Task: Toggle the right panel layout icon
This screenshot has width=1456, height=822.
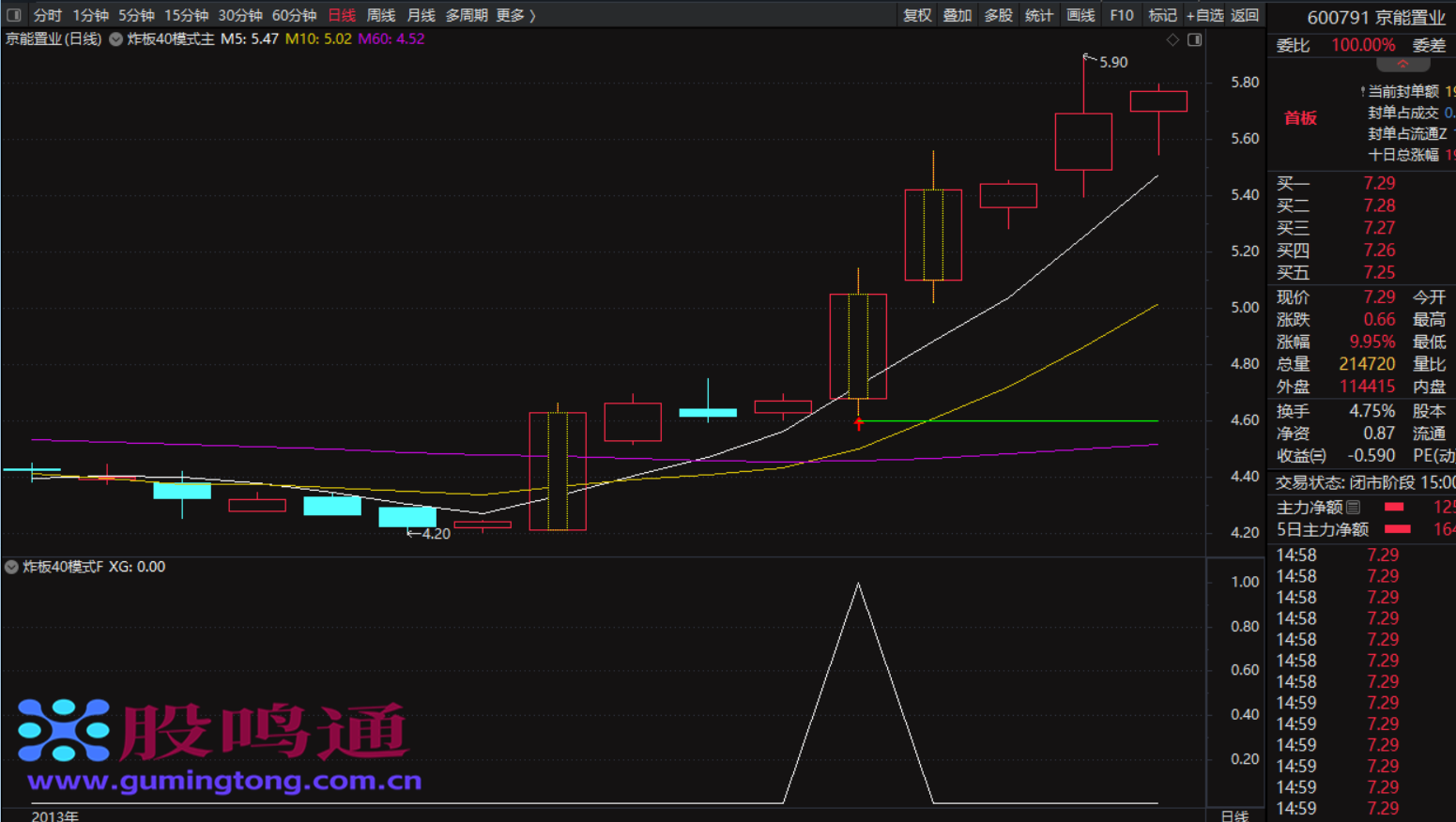Action: (1194, 39)
